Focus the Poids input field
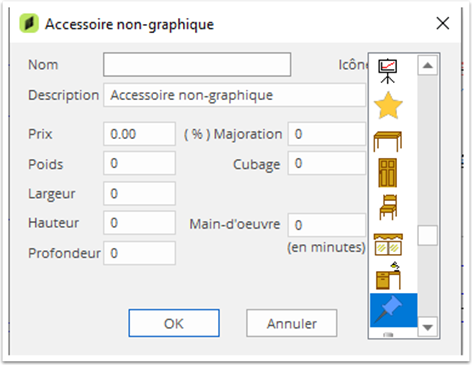 (139, 163)
